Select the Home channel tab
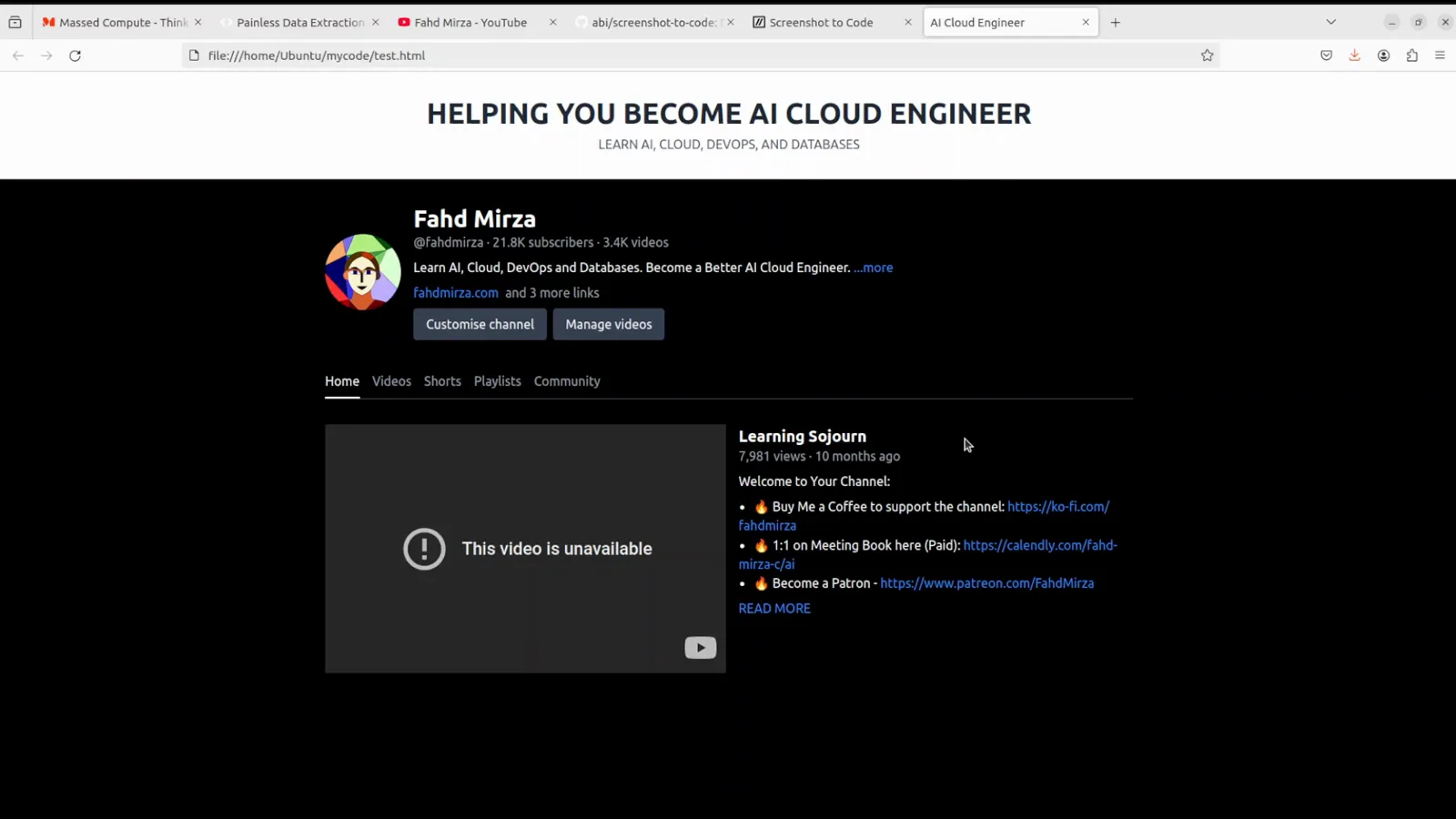This screenshot has width=1456, height=819. (342, 381)
